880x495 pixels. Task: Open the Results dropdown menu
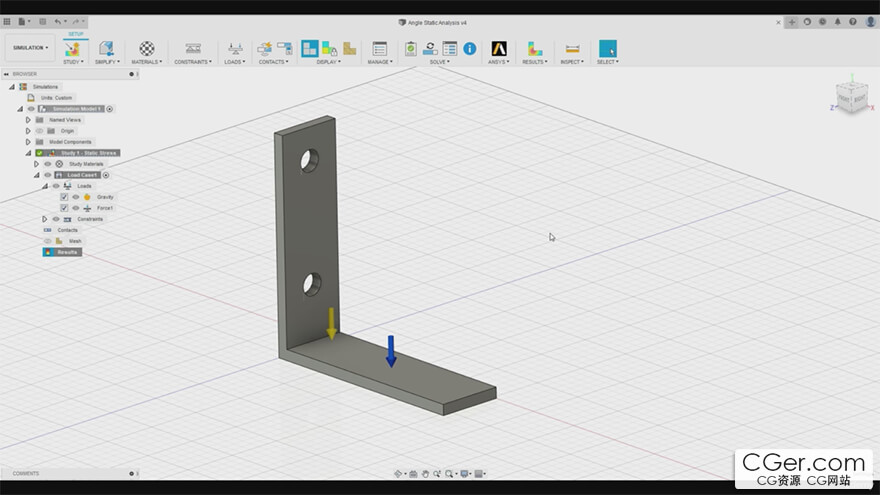click(x=535, y=62)
